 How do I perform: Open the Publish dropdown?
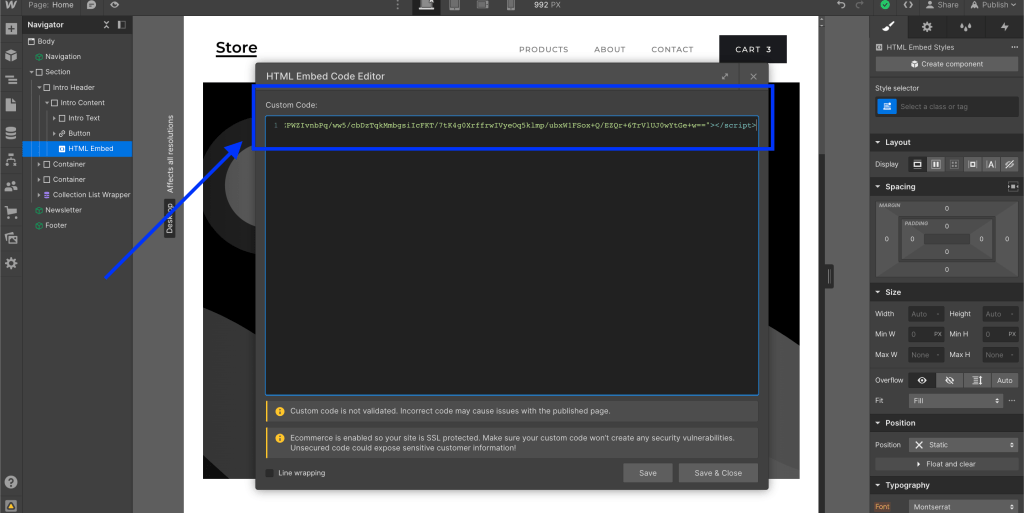tap(993, 5)
